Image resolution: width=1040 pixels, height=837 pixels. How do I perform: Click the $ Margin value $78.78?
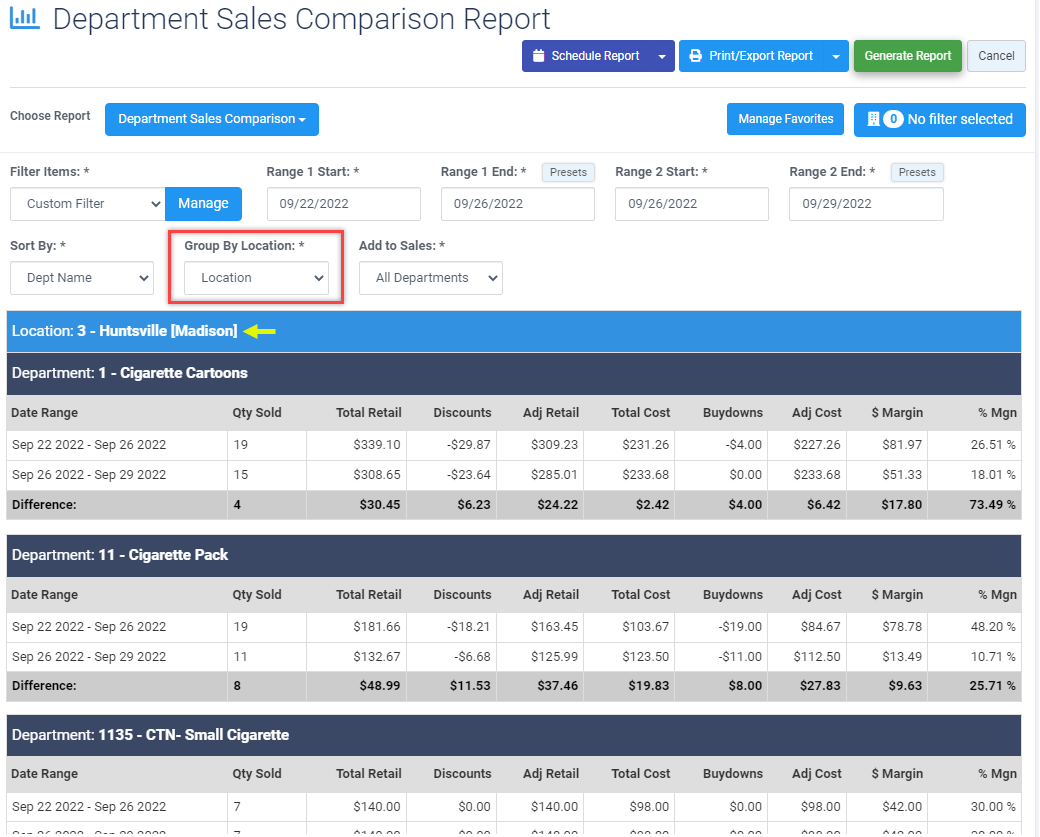[x=902, y=627]
